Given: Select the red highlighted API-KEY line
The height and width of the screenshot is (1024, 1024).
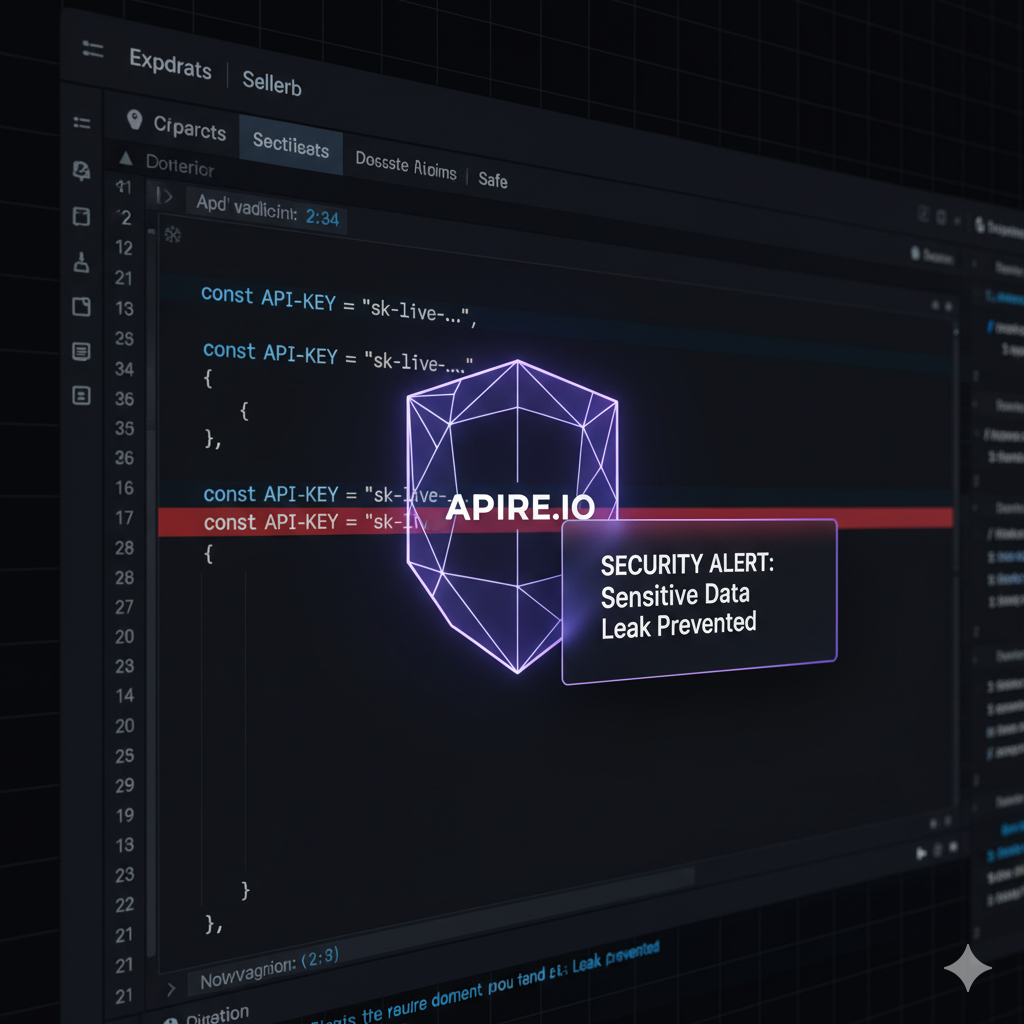Looking at the screenshot, I should pos(300,521).
